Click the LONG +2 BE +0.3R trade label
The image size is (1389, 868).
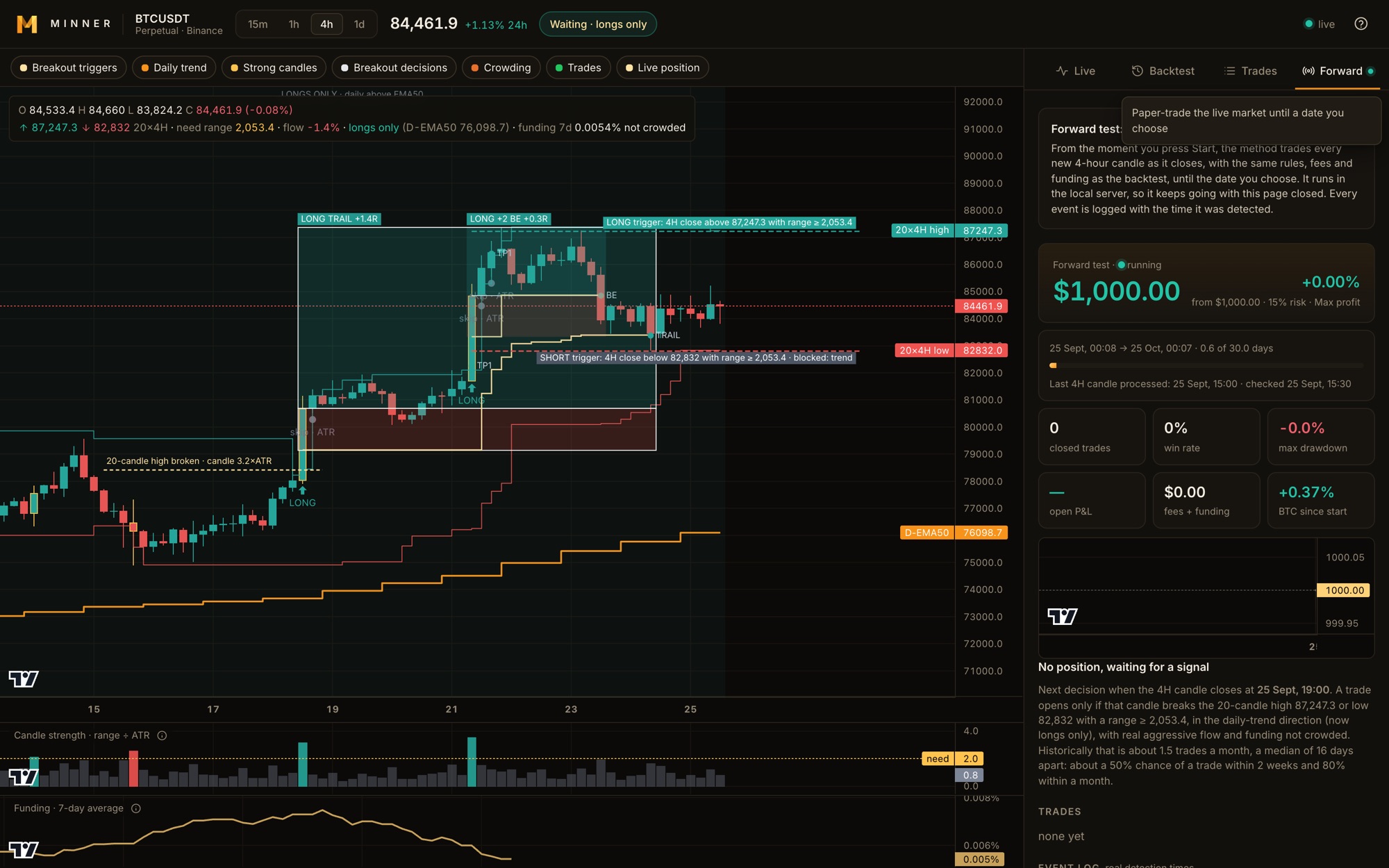[508, 219]
